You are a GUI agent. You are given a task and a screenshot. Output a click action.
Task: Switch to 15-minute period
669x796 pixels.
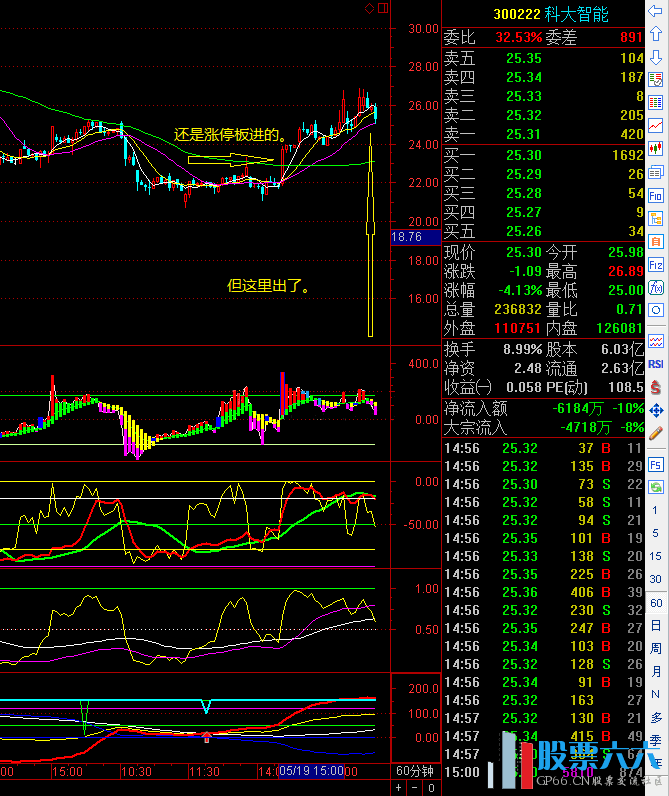click(x=656, y=556)
